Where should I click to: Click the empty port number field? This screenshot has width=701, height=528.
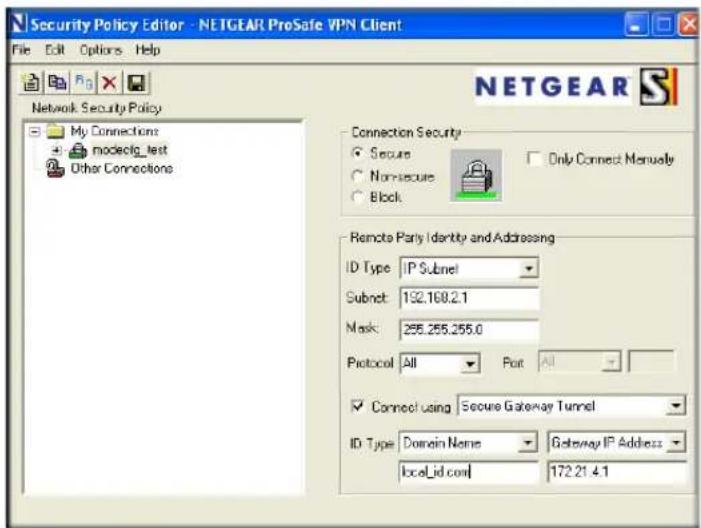pyautogui.click(x=652, y=362)
